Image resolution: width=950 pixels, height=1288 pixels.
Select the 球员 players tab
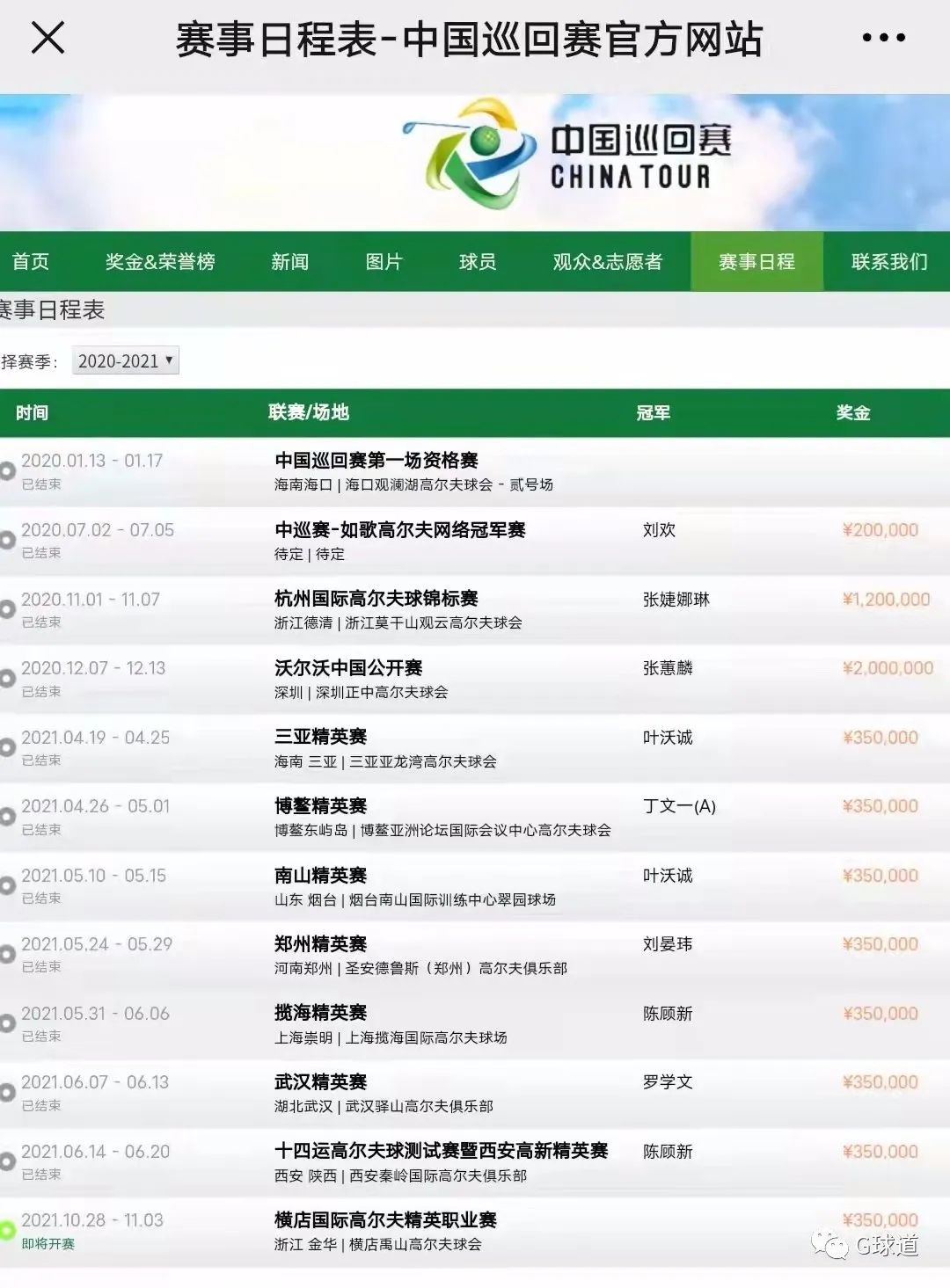pyautogui.click(x=477, y=261)
